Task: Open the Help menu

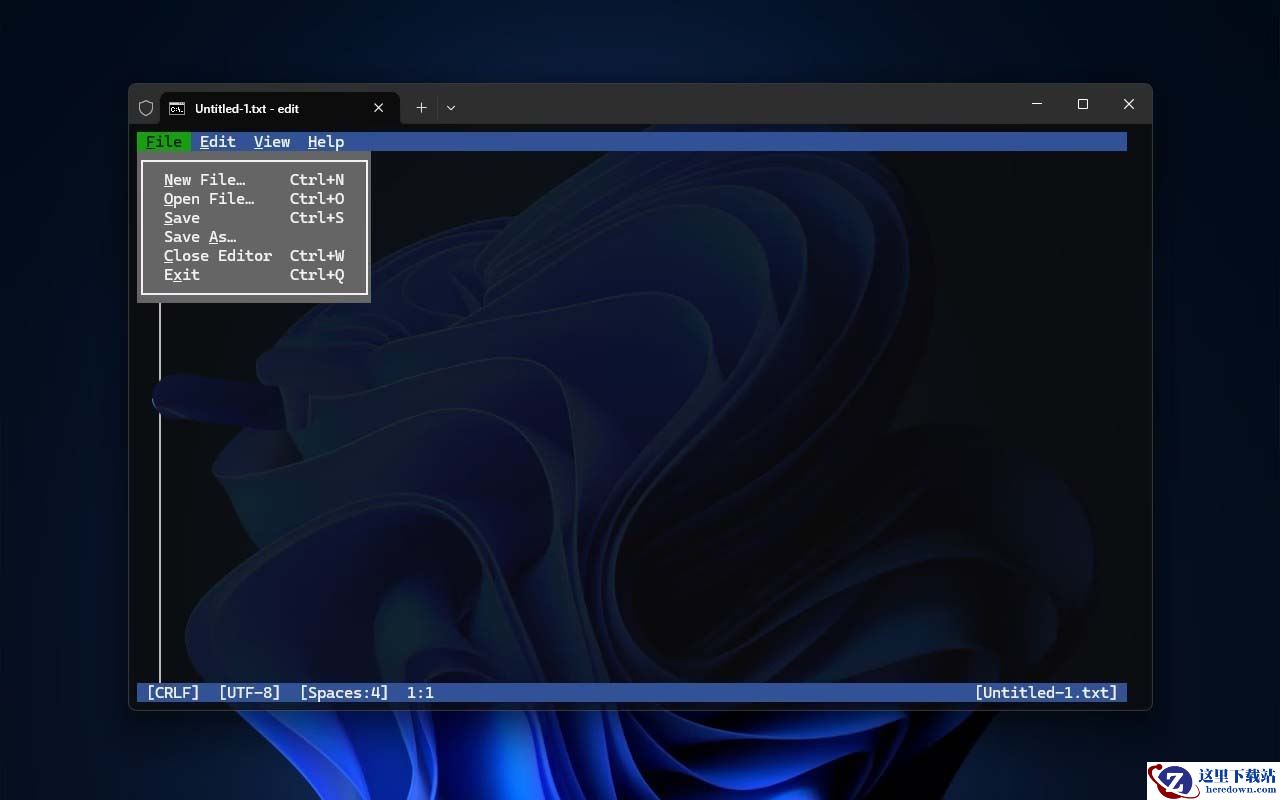Action: 326,142
